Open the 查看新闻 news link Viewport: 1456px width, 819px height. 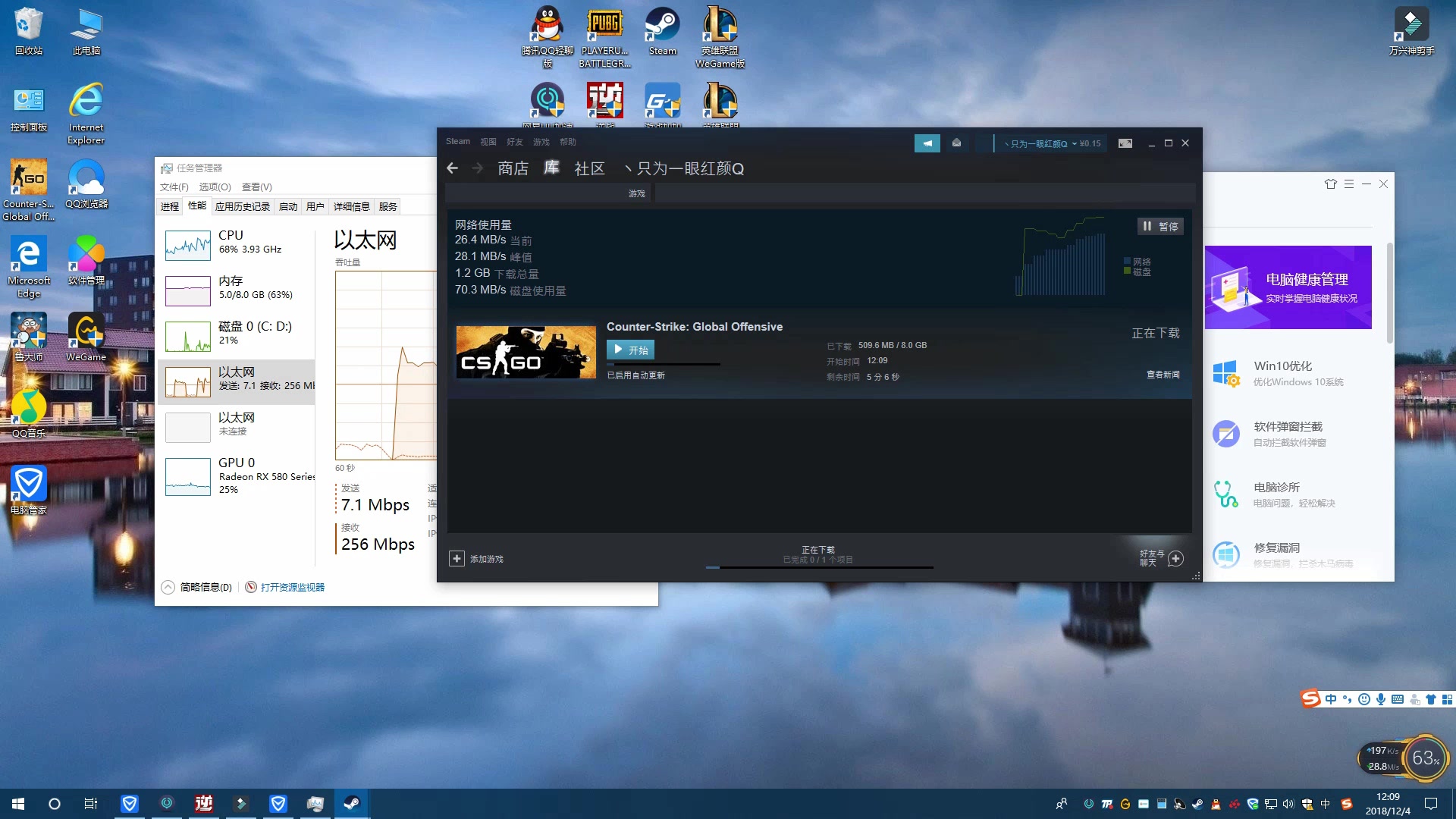1163,375
